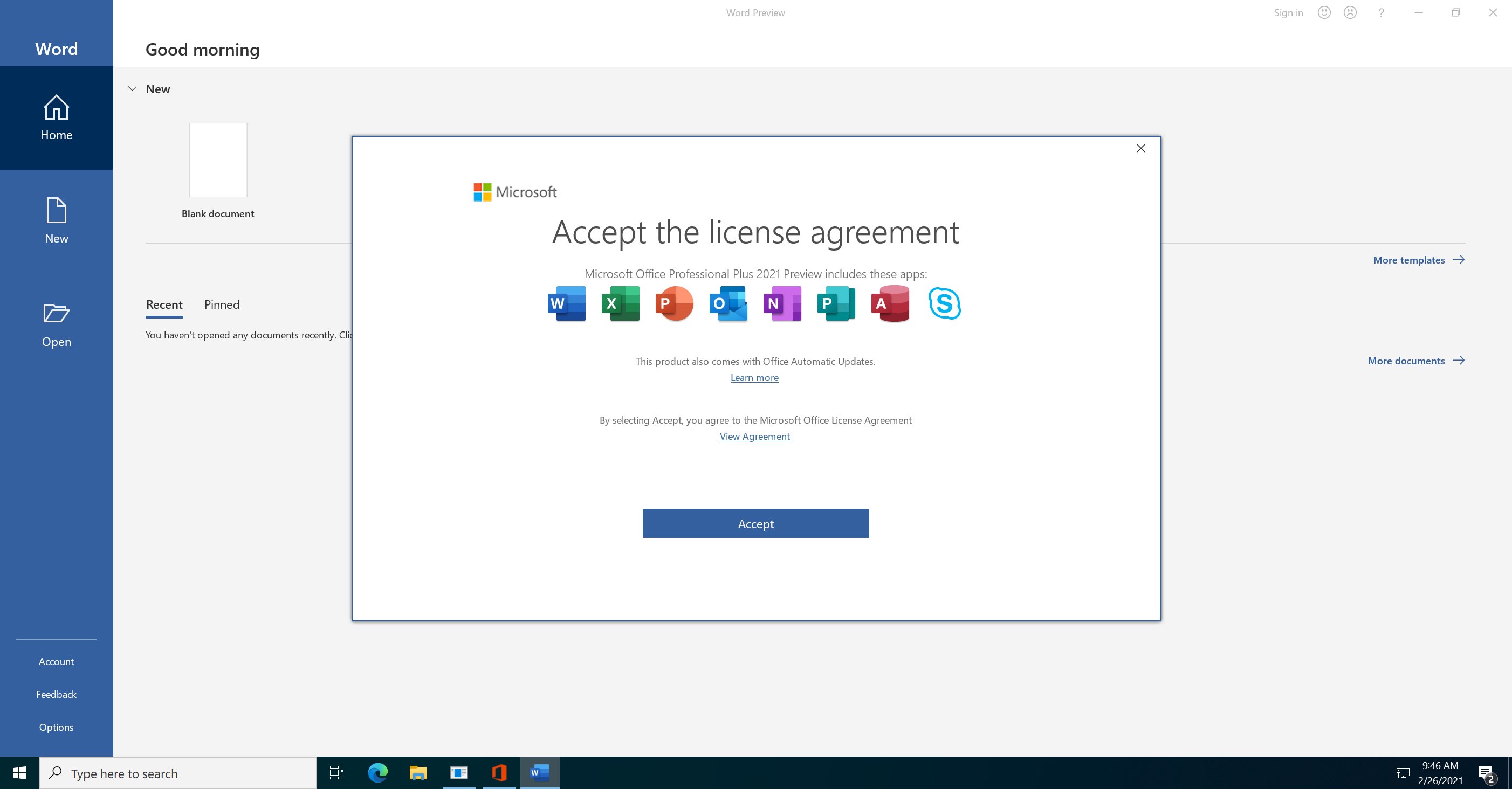This screenshot has height=789, width=1512.
Task: Click the Access app icon in dialog
Action: [x=890, y=303]
